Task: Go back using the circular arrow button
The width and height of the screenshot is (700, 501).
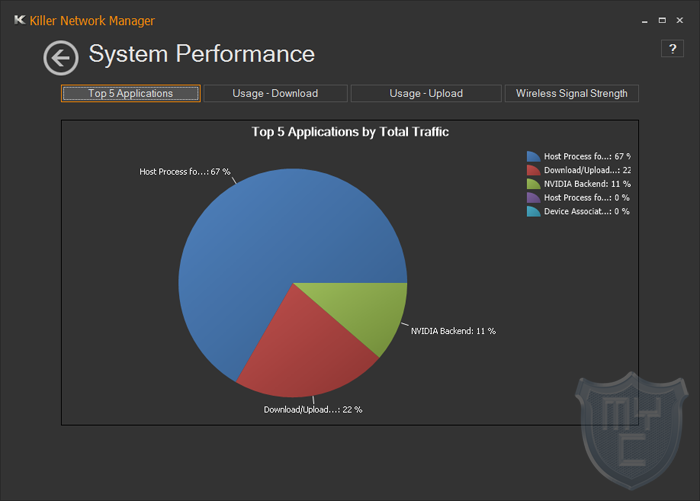Action: tap(61, 58)
